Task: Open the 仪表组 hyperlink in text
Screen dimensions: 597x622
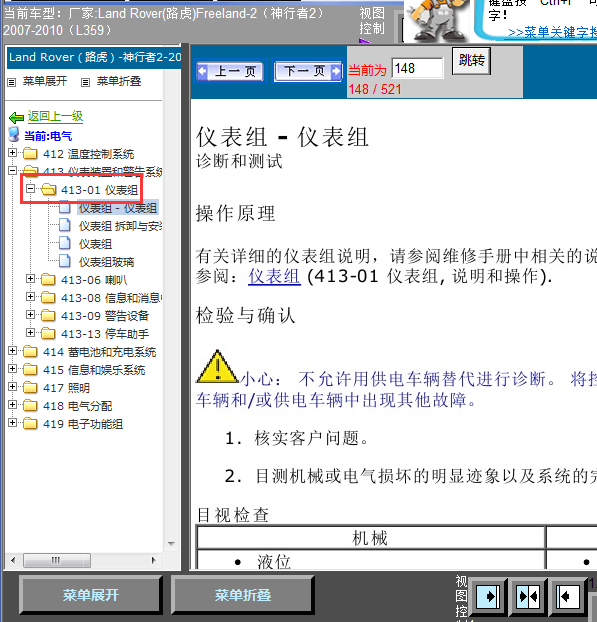Action: tap(274, 276)
